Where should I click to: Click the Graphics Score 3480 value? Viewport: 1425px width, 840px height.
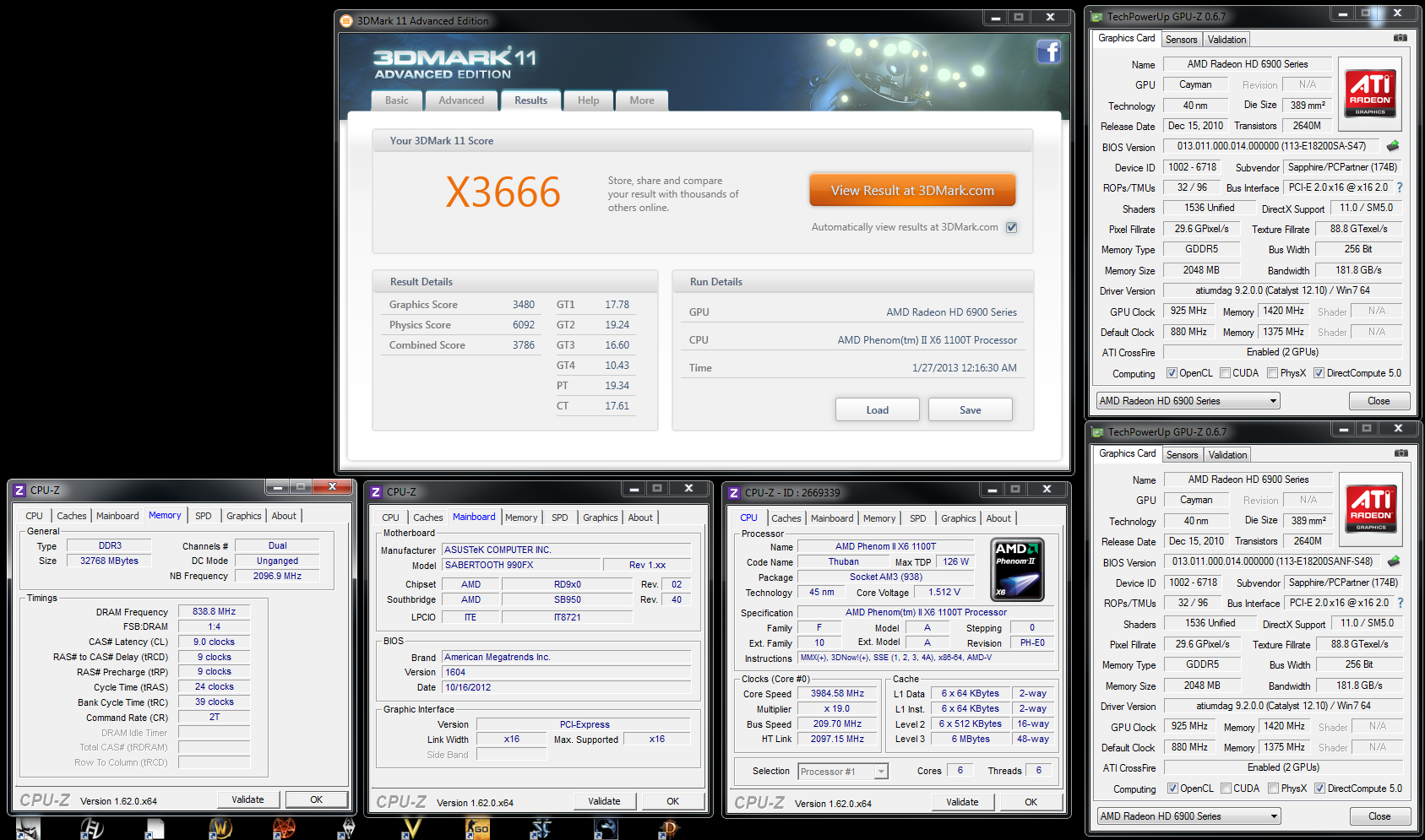tap(524, 305)
